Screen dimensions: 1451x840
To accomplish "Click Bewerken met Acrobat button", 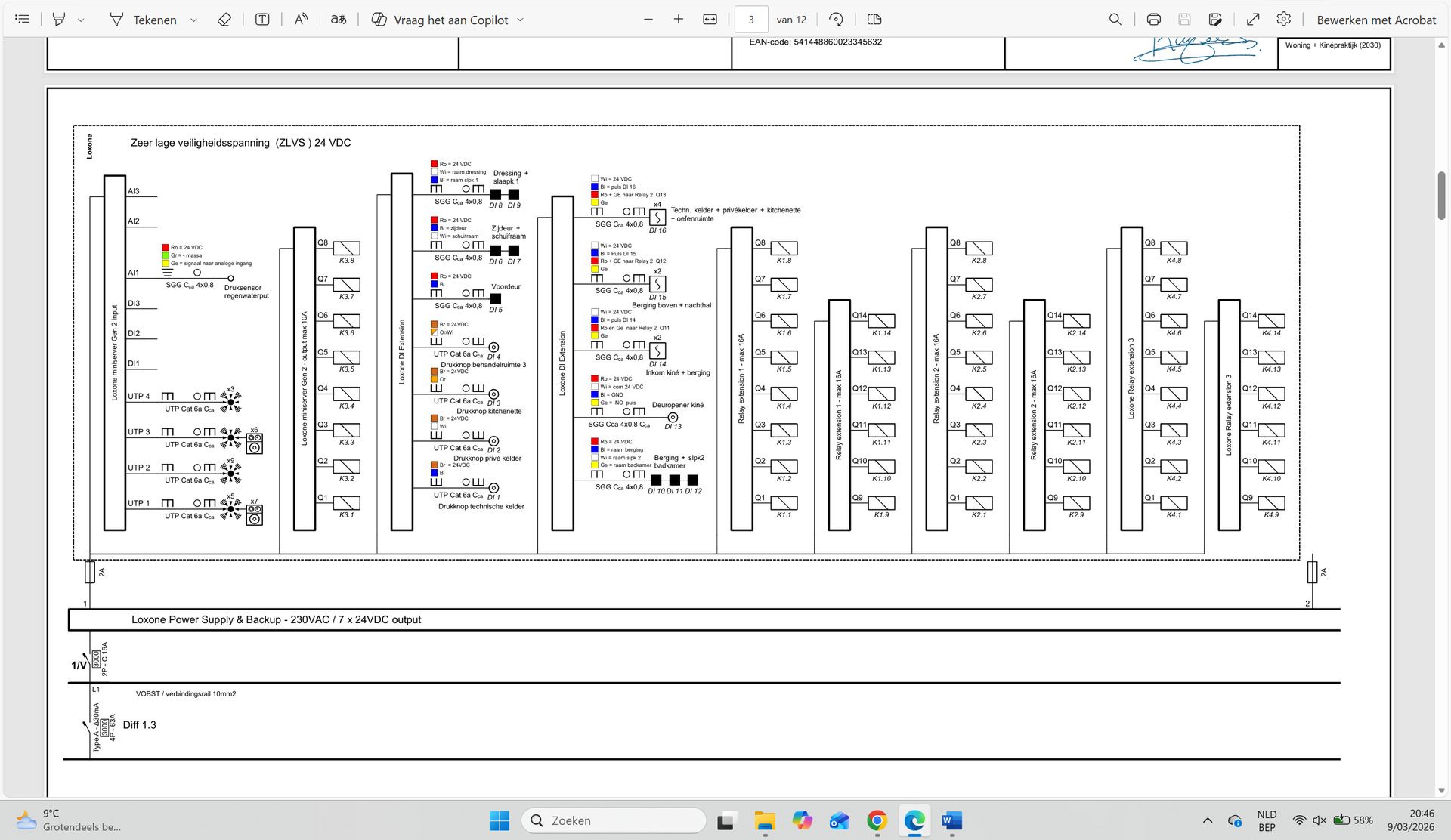I will [x=1375, y=20].
